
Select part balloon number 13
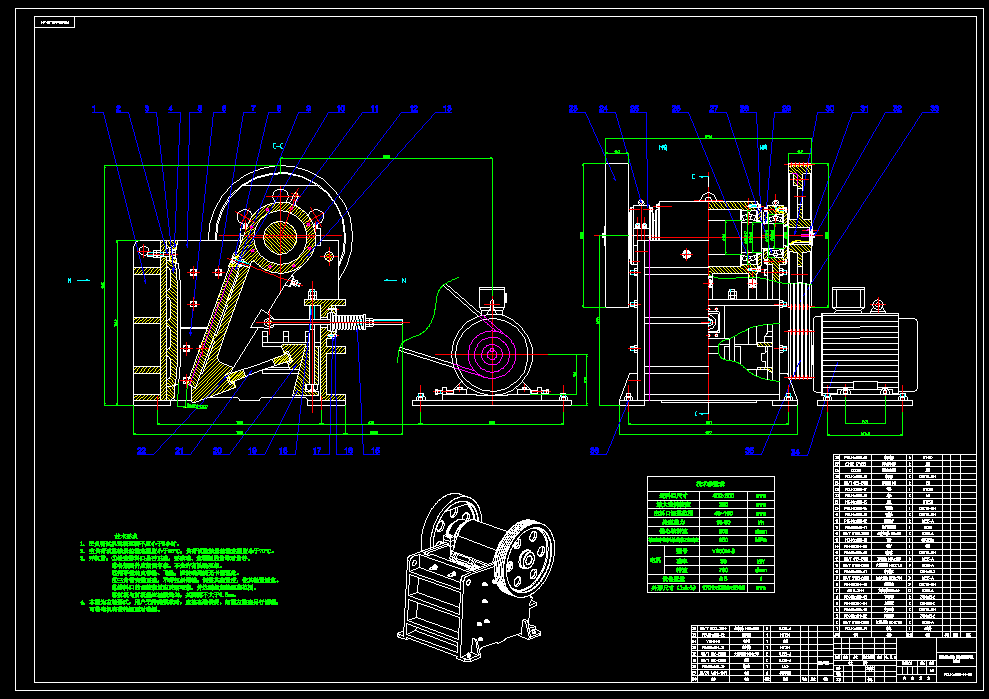[x=447, y=109]
